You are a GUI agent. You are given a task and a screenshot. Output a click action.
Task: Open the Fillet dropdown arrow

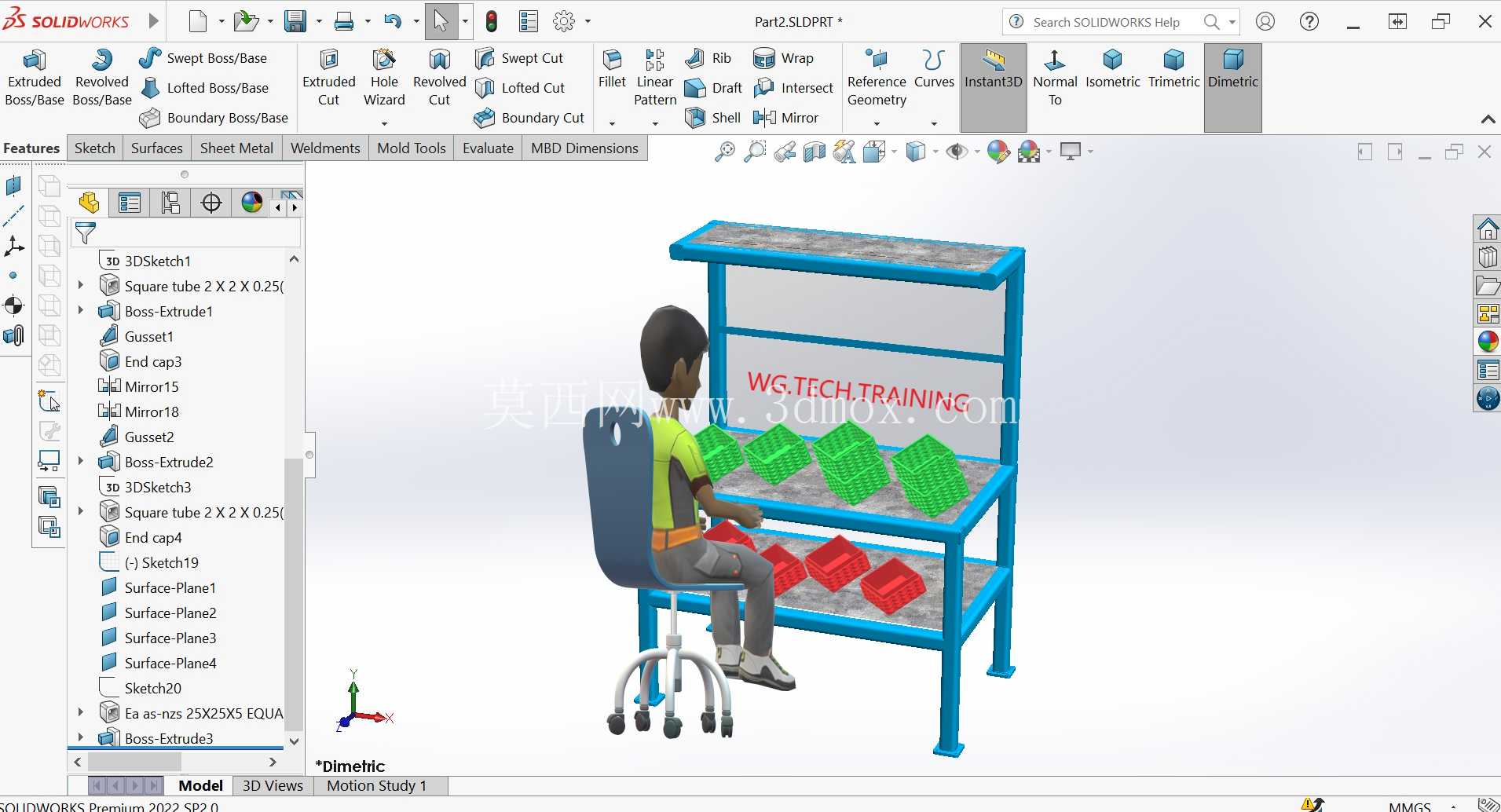[612, 124]
